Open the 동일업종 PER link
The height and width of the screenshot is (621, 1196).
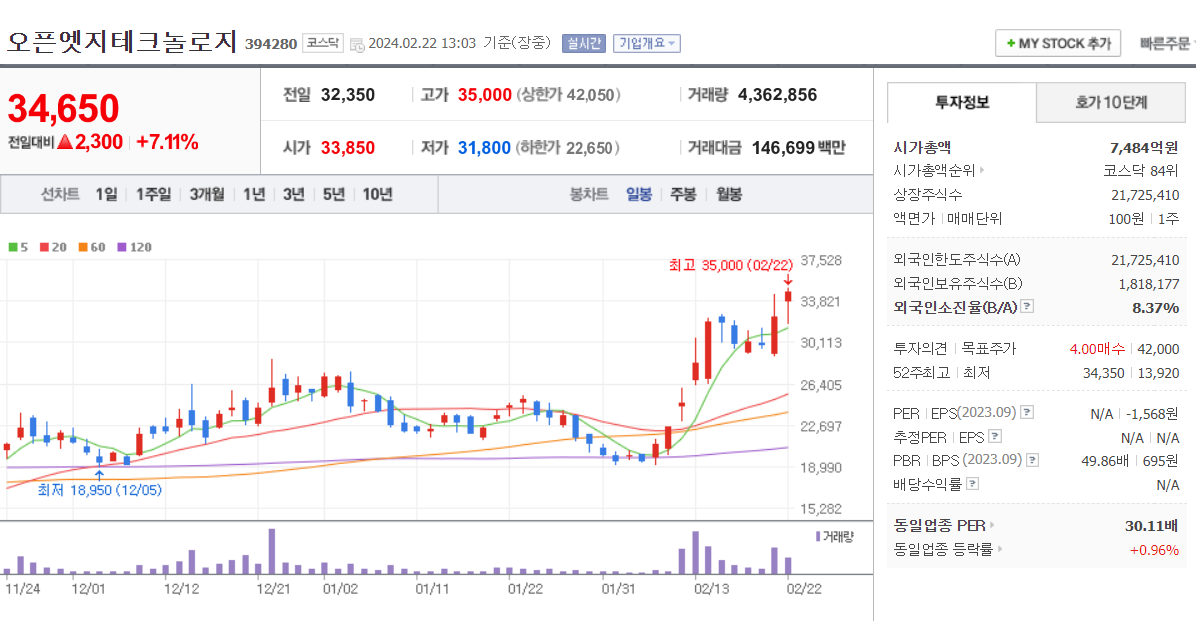[939, 526]
